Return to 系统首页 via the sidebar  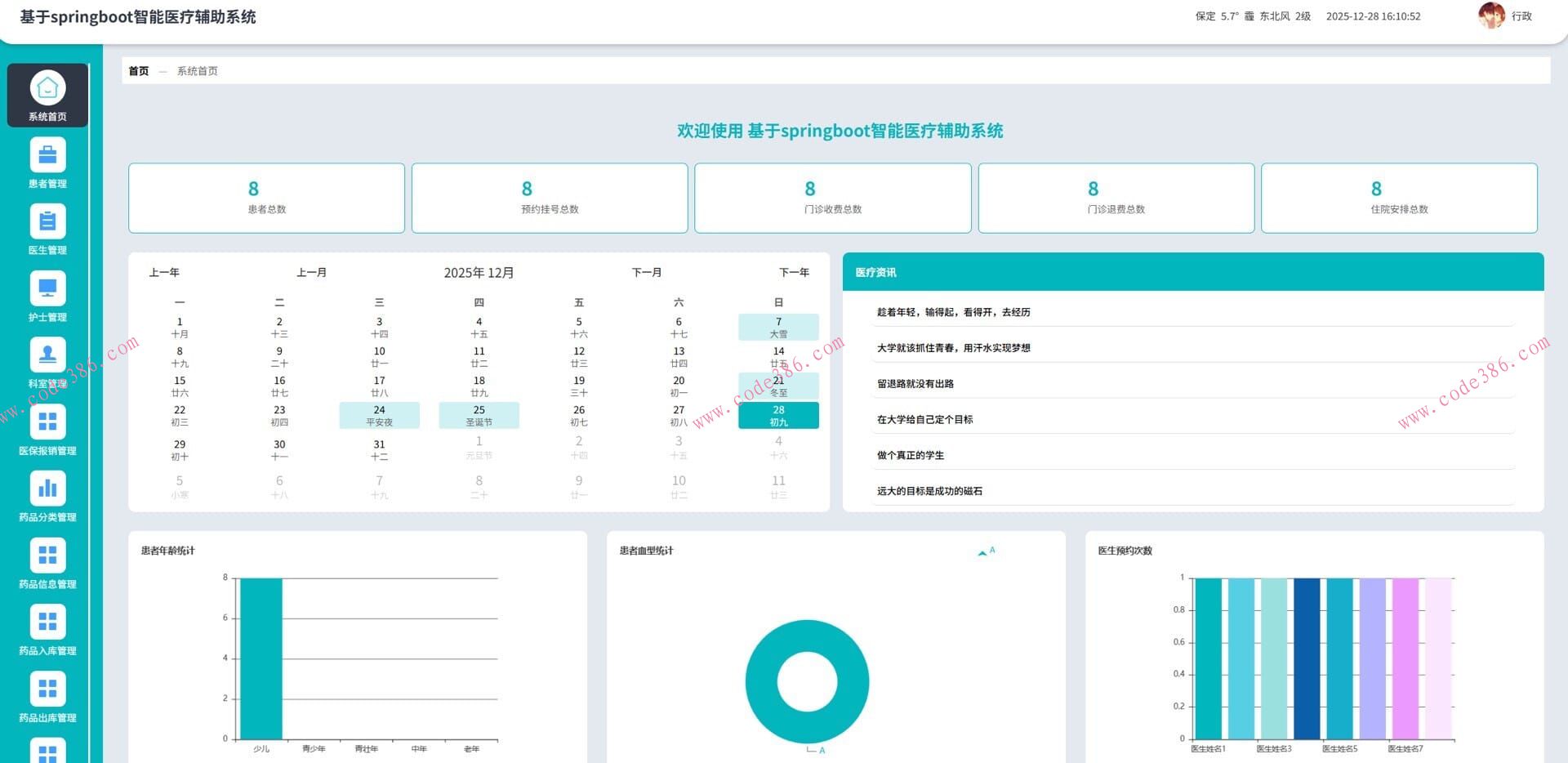point(47,96)
